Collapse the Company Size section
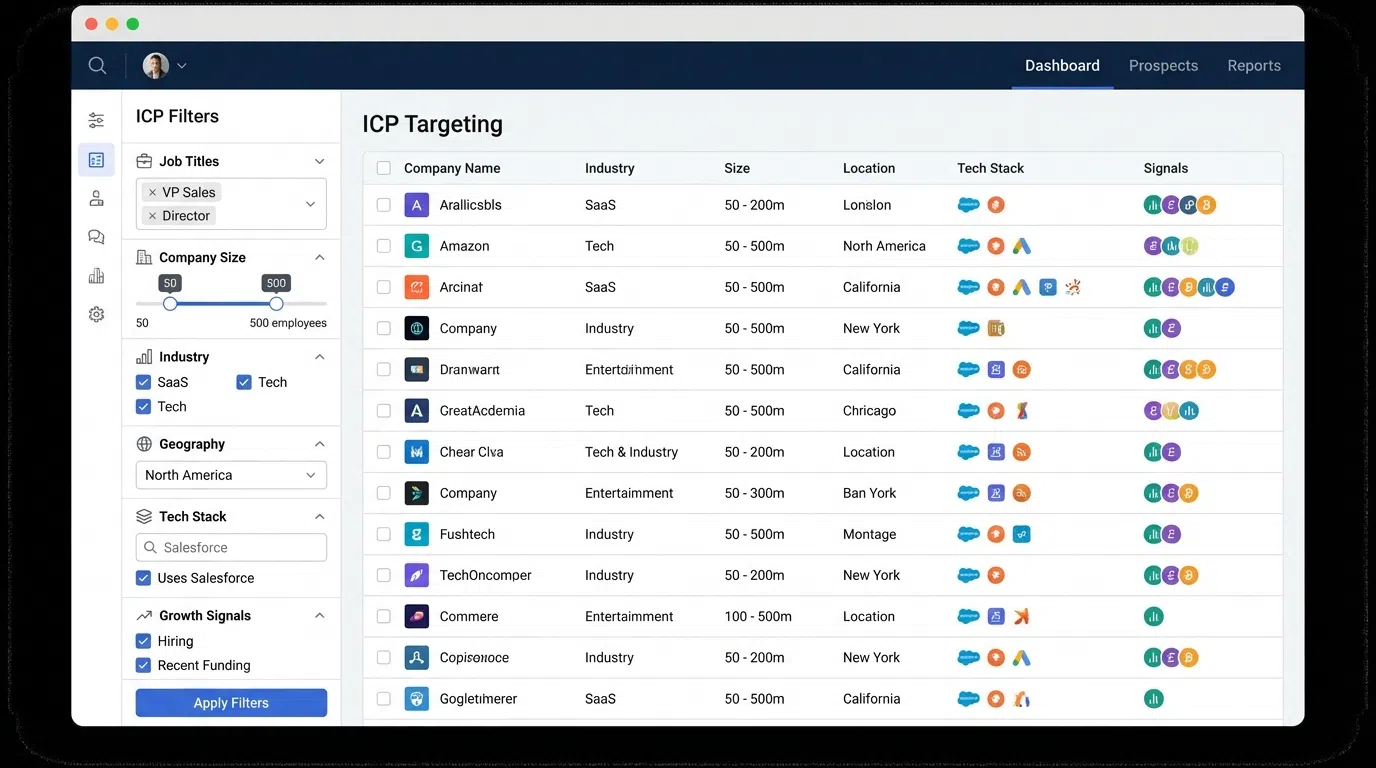This screenshot has width=1376, height=768. click(319, 257)
